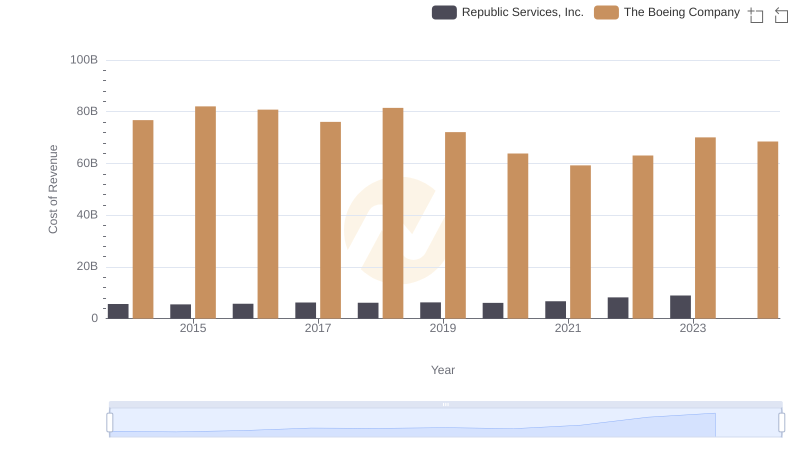Click the Cost of Revenue axis title
Viewport: 800px width, 461px height.
pos(53,189)
